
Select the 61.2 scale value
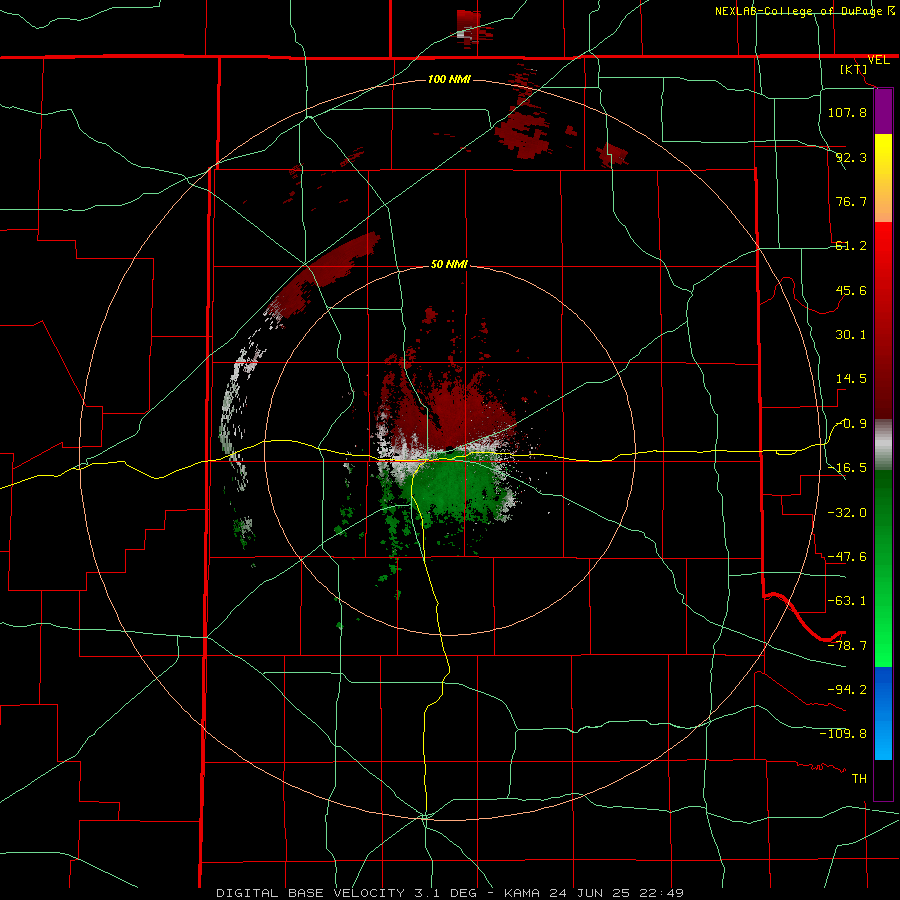(851, 246)
